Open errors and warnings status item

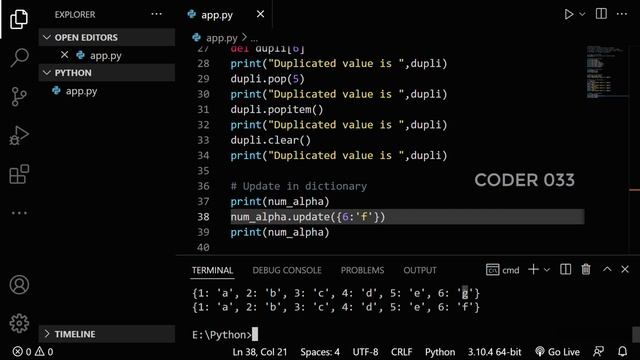point(33,351)
